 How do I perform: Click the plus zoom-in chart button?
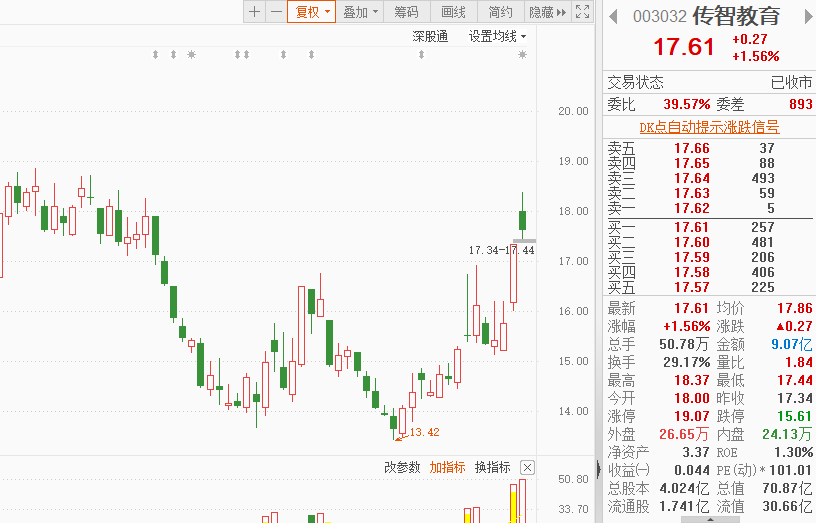pos(254,11)
